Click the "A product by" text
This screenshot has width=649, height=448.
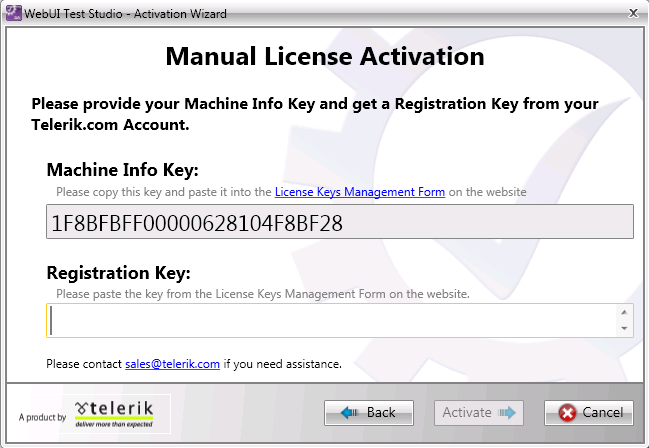click(x=42, y=417)
